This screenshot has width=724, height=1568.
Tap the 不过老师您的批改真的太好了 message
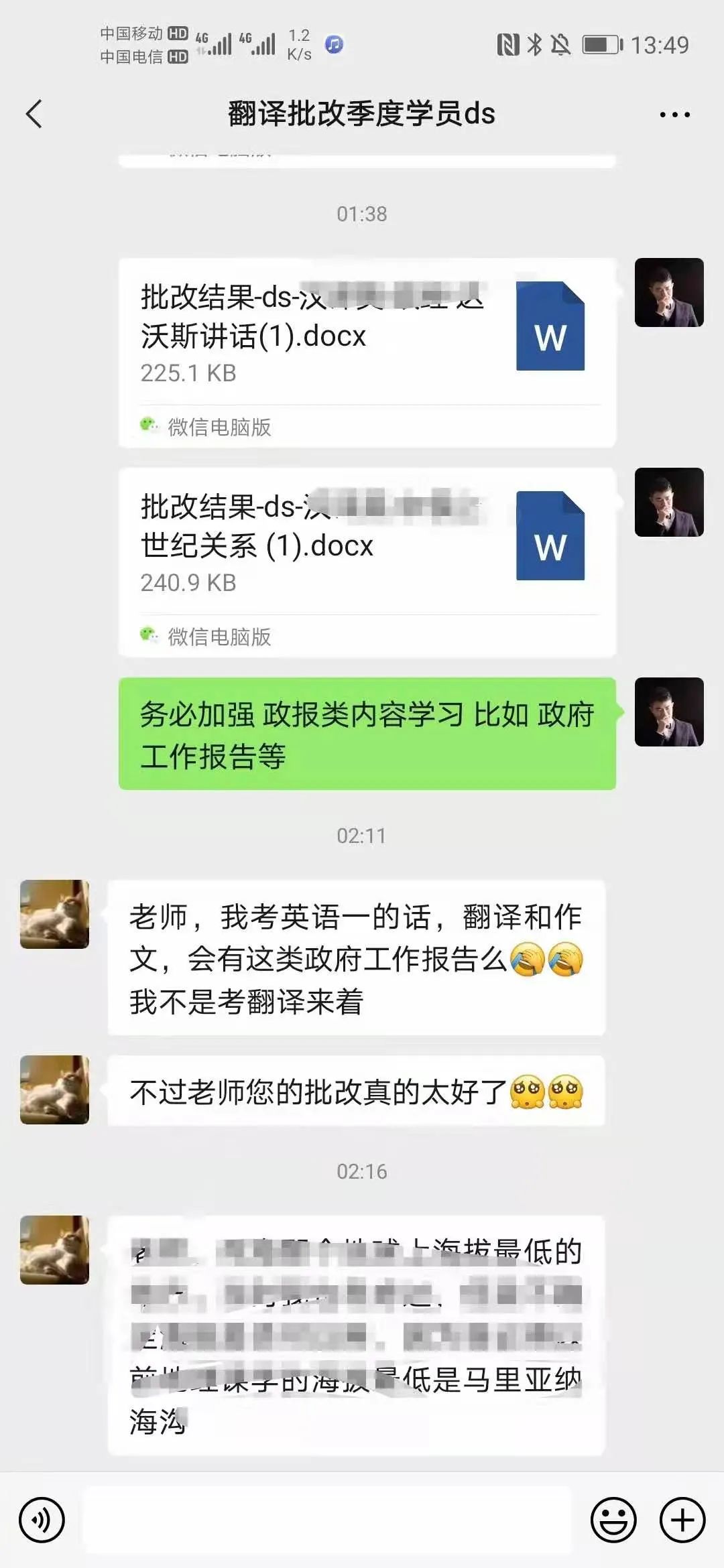coord(356,1092)
